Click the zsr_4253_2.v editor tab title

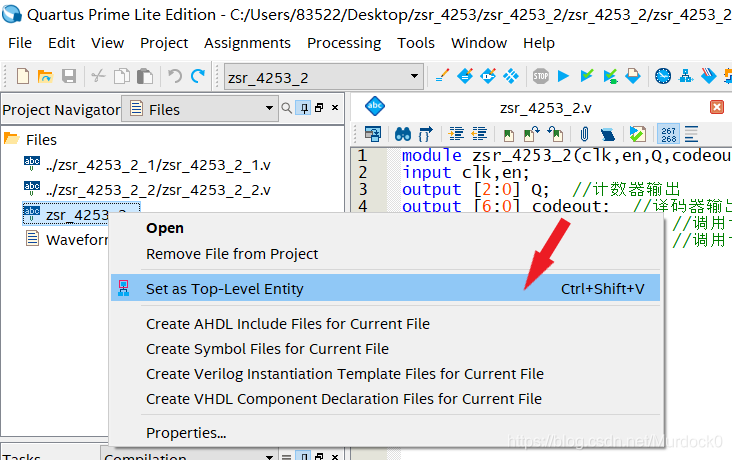(545, 108)
